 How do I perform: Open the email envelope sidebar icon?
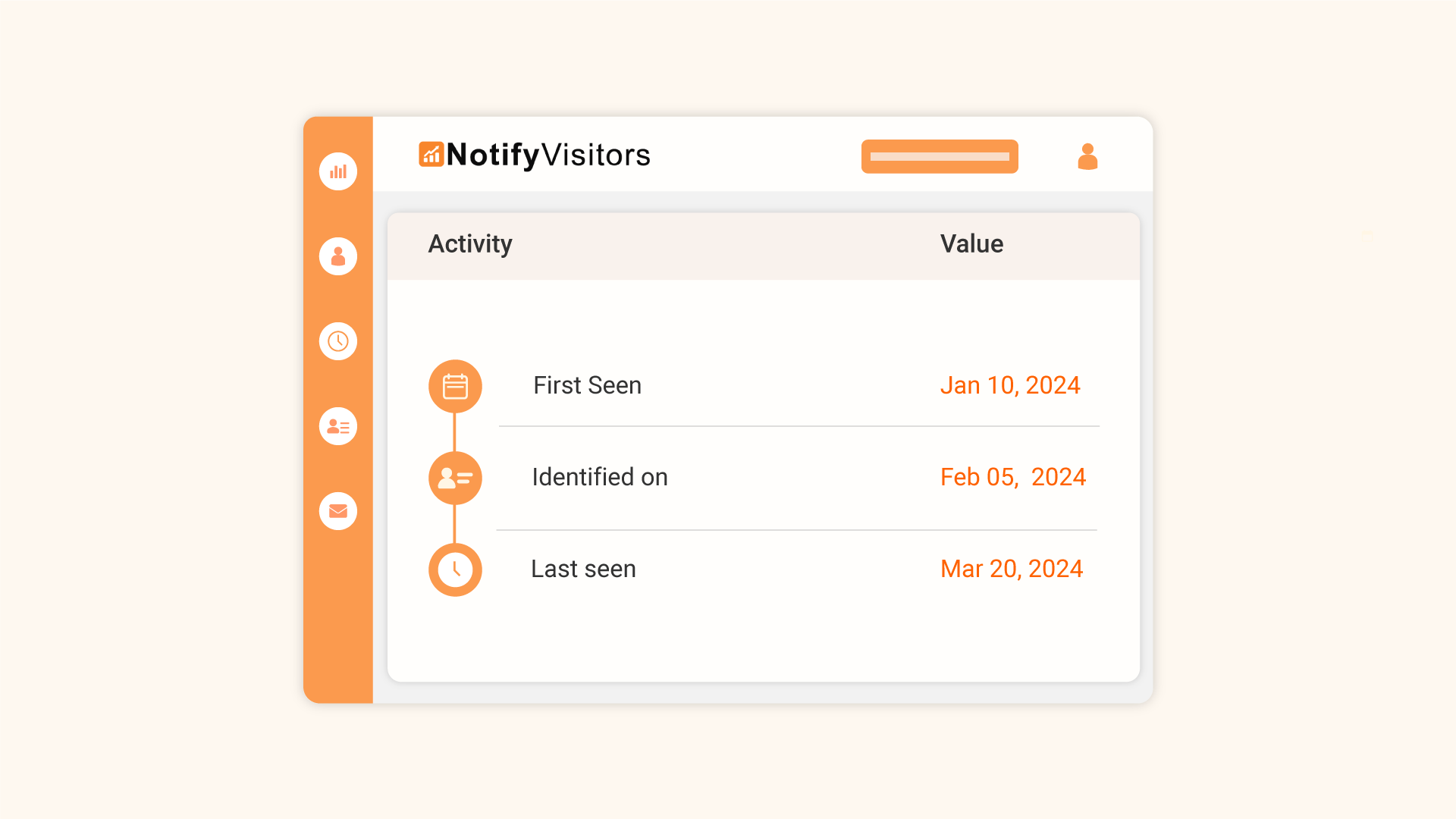pos(338,511)
